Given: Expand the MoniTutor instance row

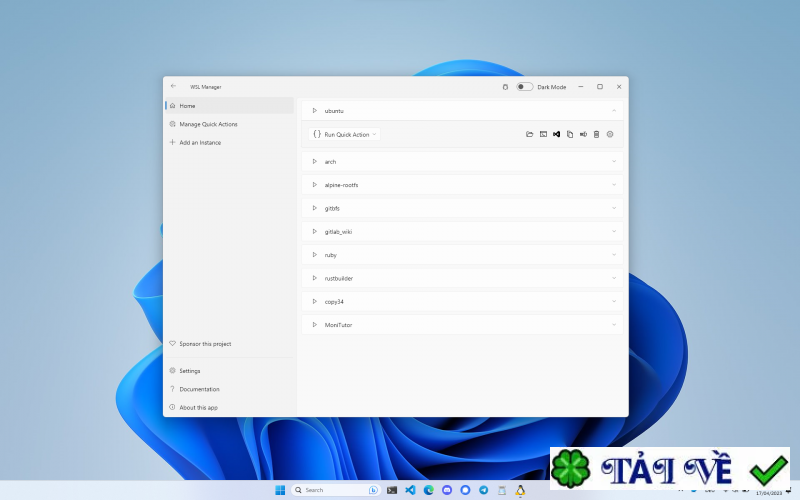Looking at the screenshot, I should (x=614, y=324).
